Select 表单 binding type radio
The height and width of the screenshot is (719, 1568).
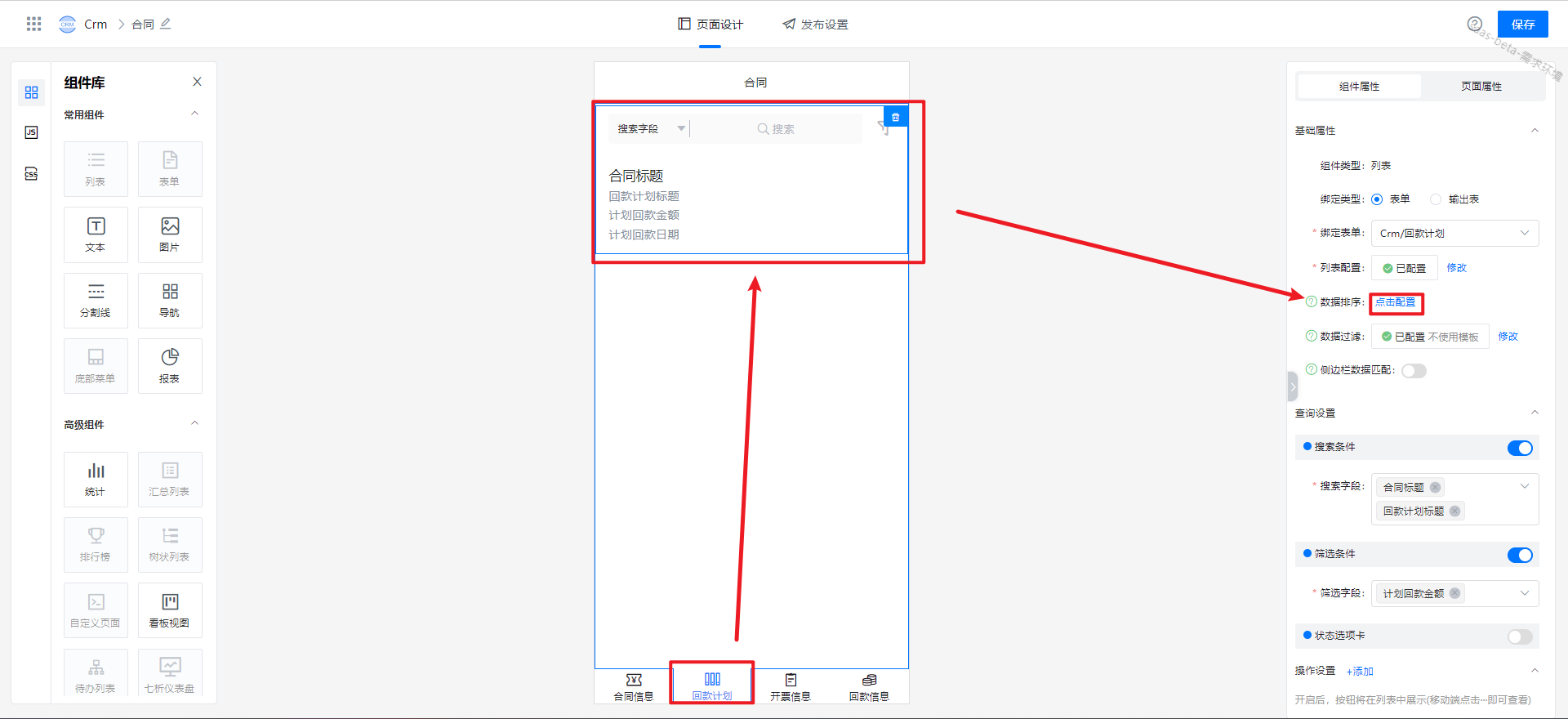(1377, 199)
